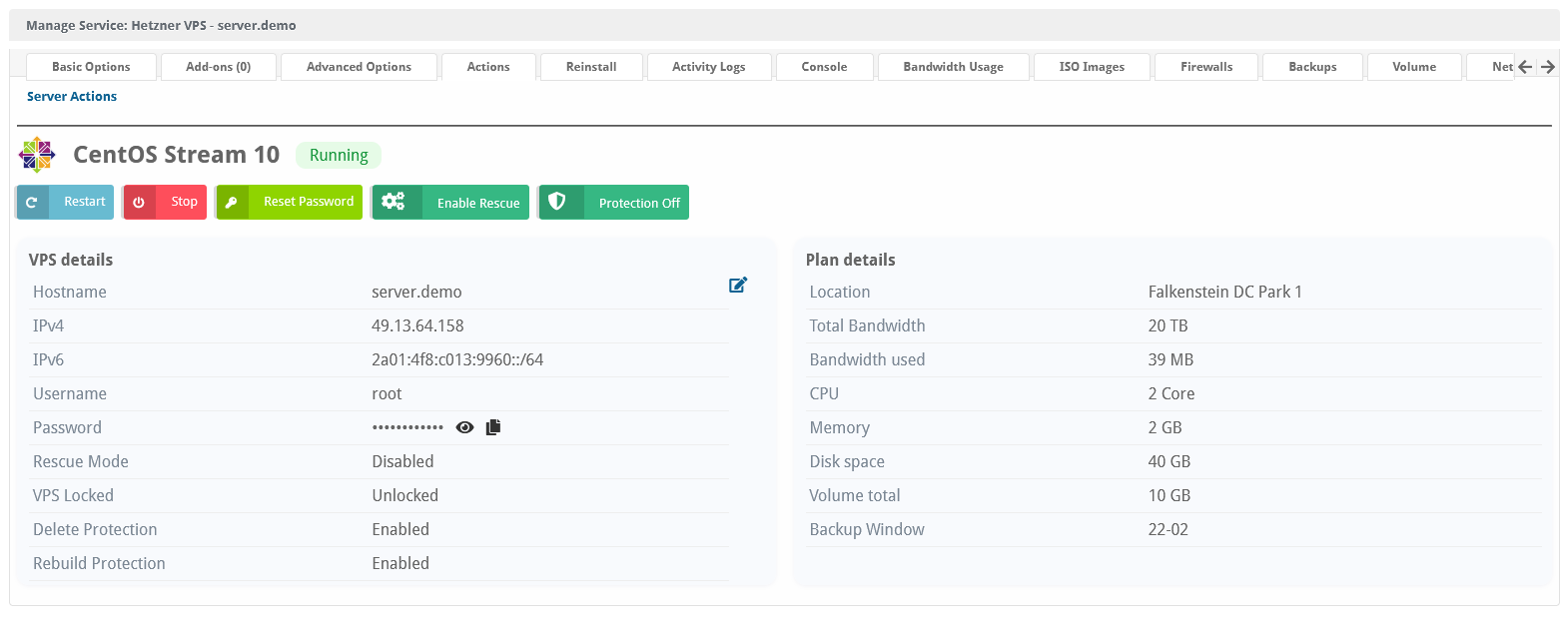Open the Backups tab
This screenshot has width=1568, height=631.
[x=1312, y=67]
